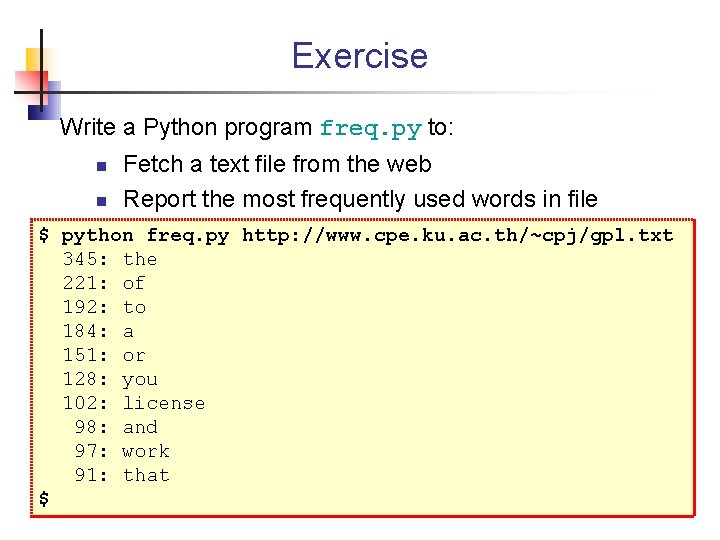Image resolution: width=720 pixels, height=540 pixels.
Task: Open the gpl.txt URL in the command
Action: coord(457,236)
